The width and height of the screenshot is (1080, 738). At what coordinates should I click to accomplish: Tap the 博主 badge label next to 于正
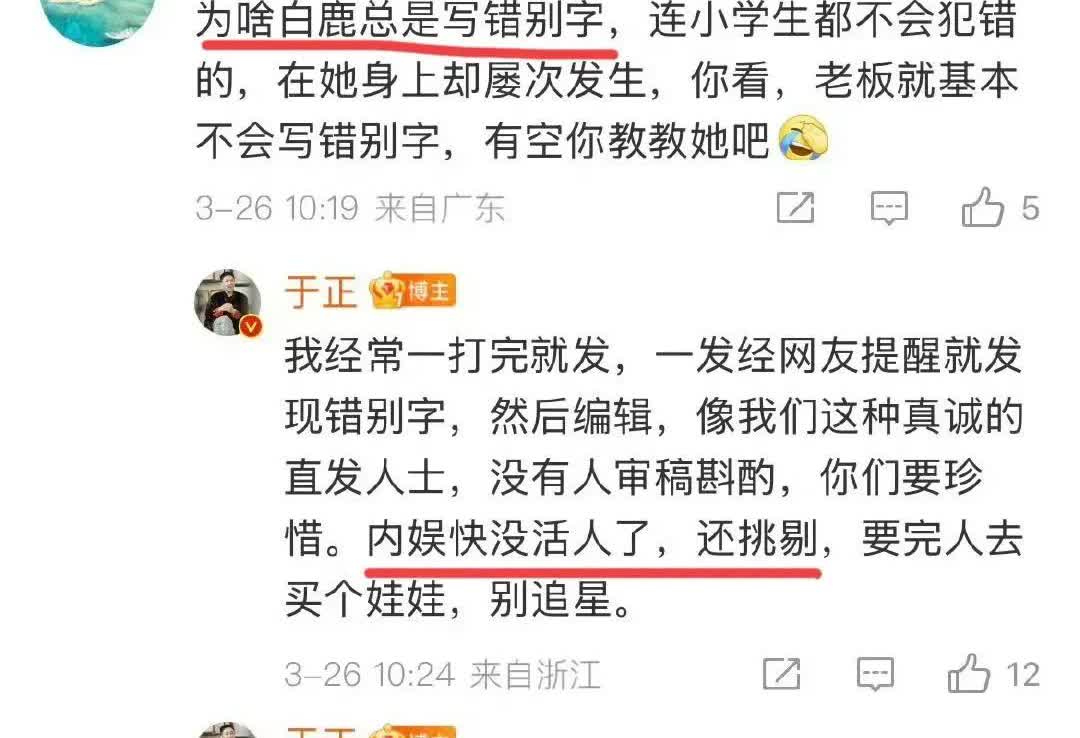(429, 291)
